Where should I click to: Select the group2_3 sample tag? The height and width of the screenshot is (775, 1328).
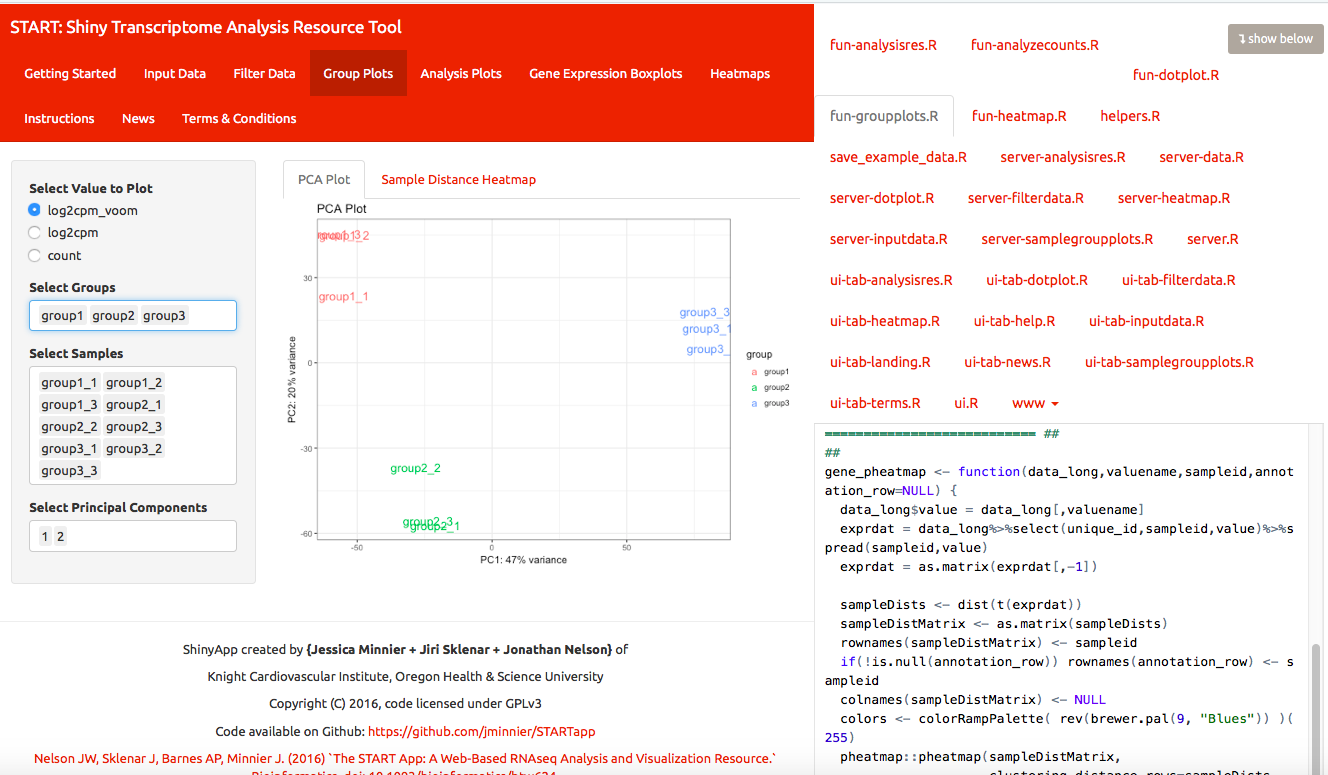(x=134, y=426)
